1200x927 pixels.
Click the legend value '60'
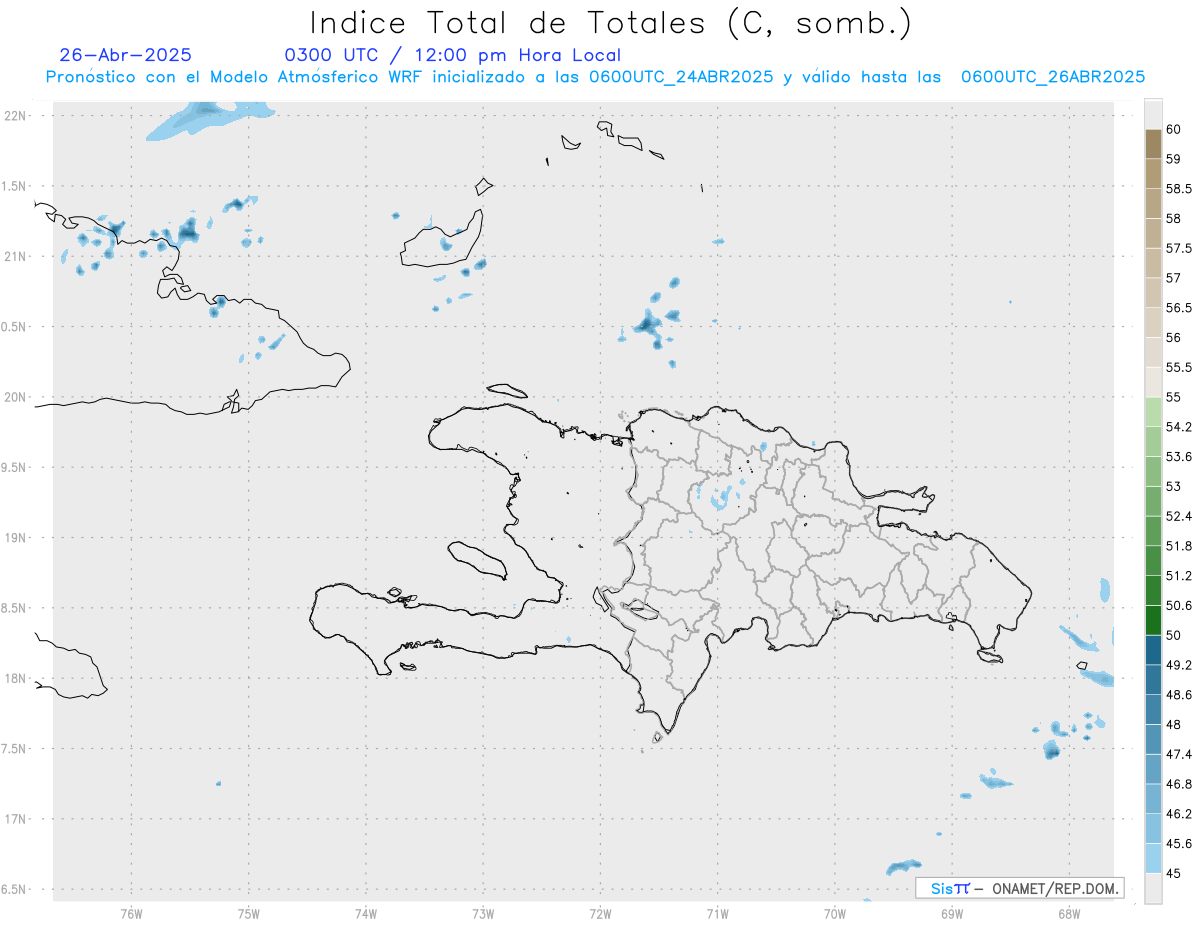(x=1174, y=129)
